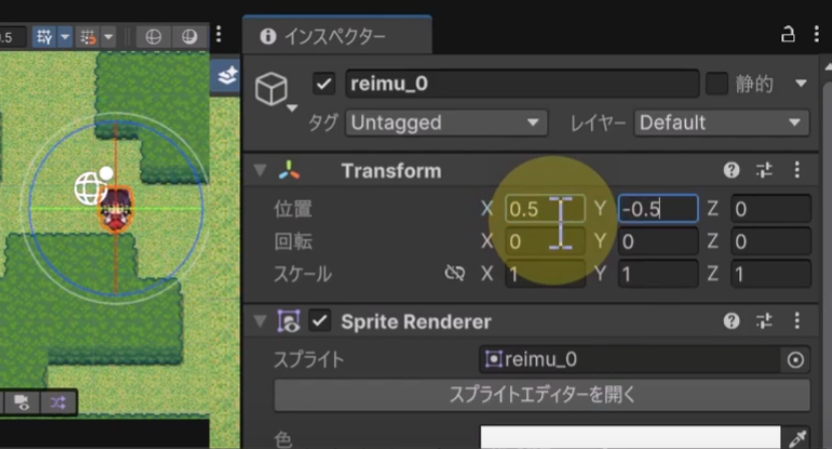
Task: Click position Z field
Action: 771,209
